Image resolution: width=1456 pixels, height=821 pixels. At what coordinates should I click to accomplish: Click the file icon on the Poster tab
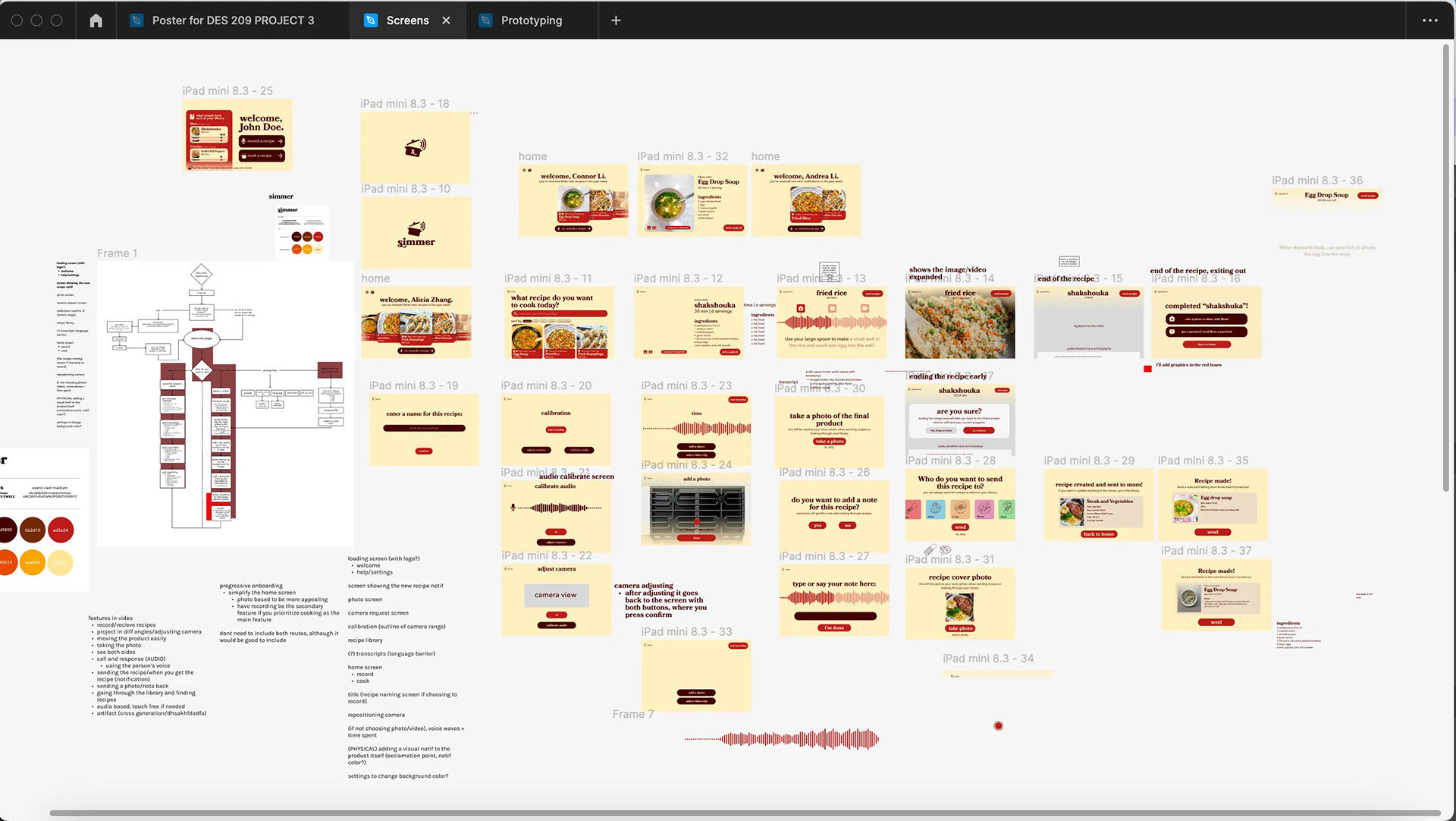[136, 20]
